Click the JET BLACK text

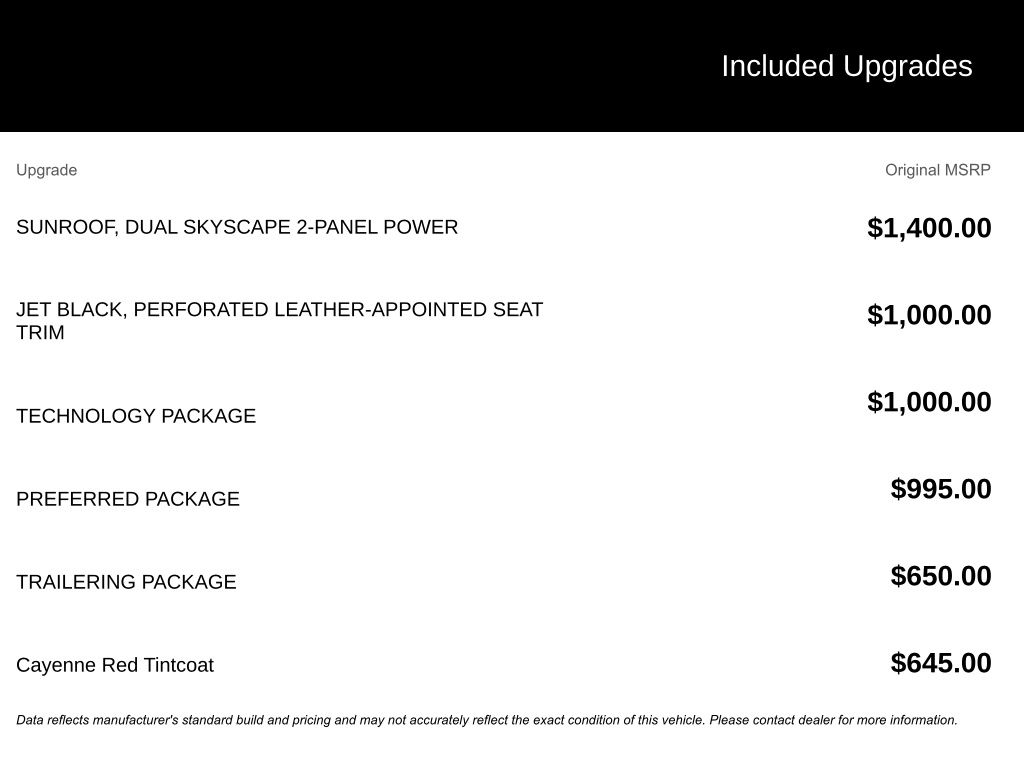[70, 310]
